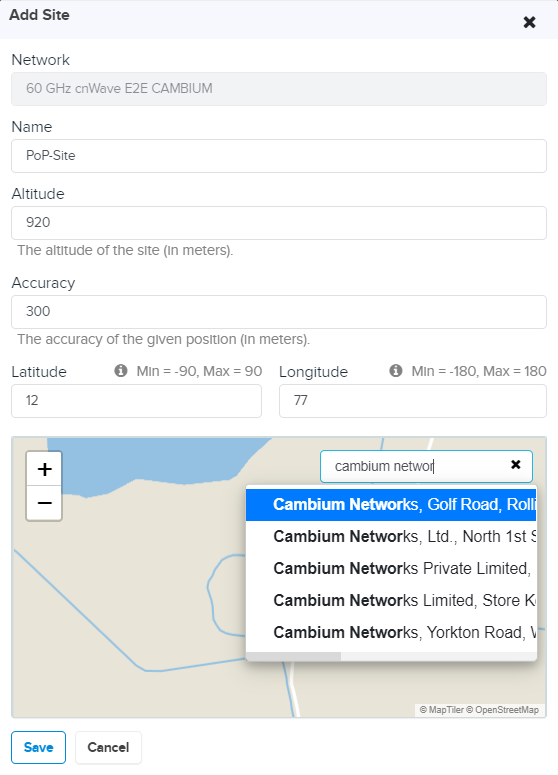Focus the Latitude input field

point(136,401)
